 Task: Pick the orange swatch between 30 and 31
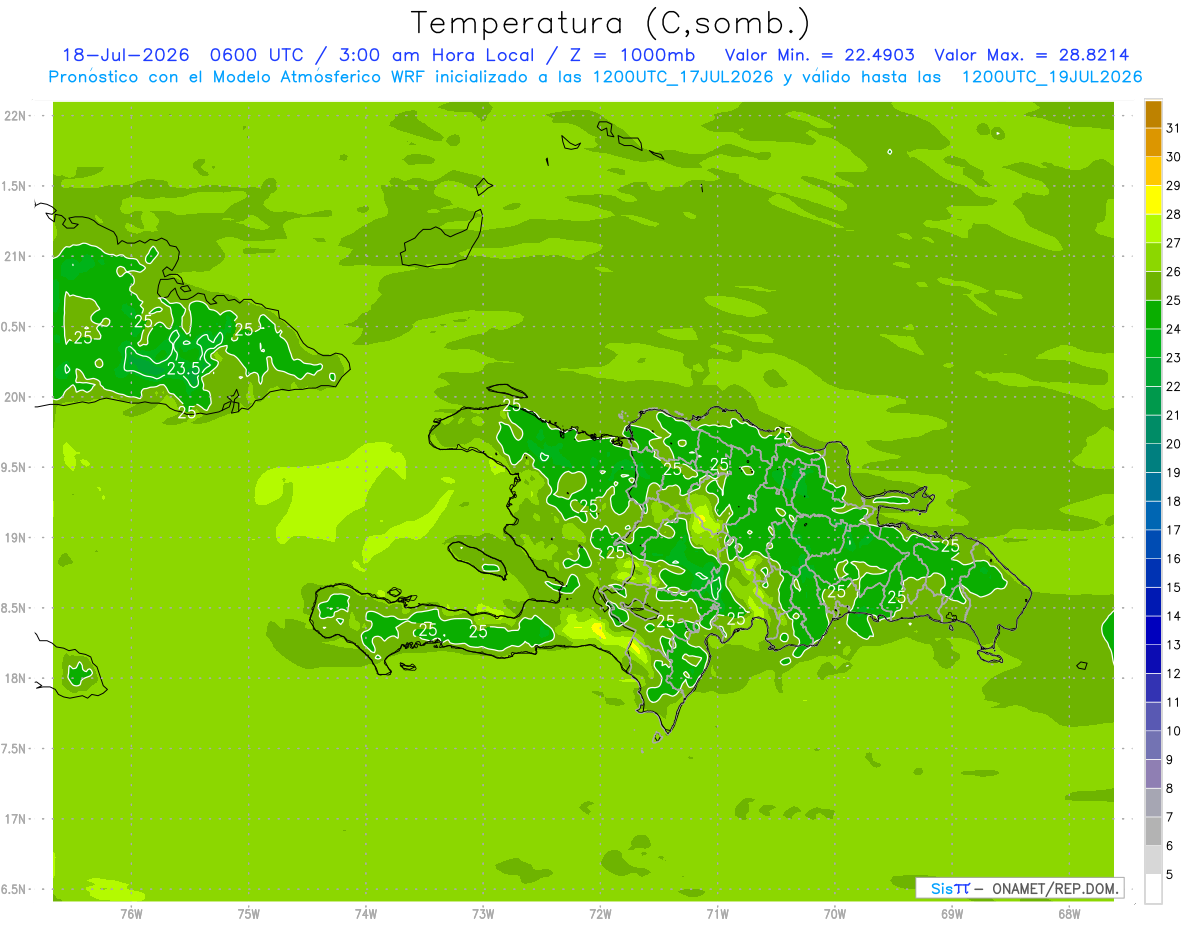(x=1153, y=142)
